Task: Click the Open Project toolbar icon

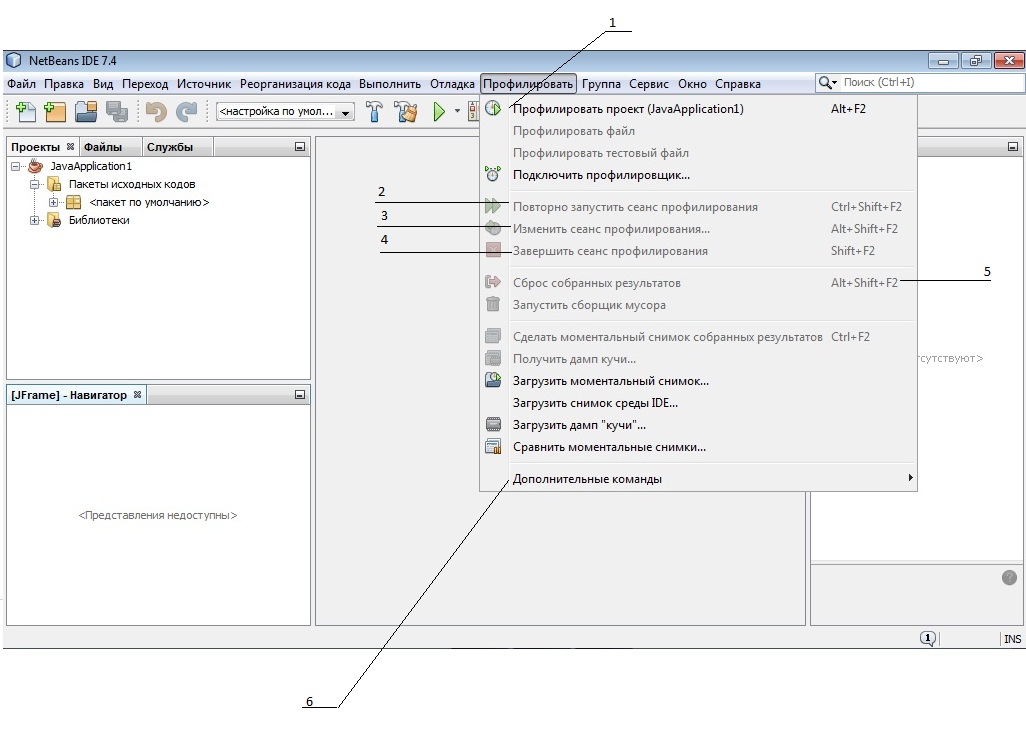Action: pos(86,112)
